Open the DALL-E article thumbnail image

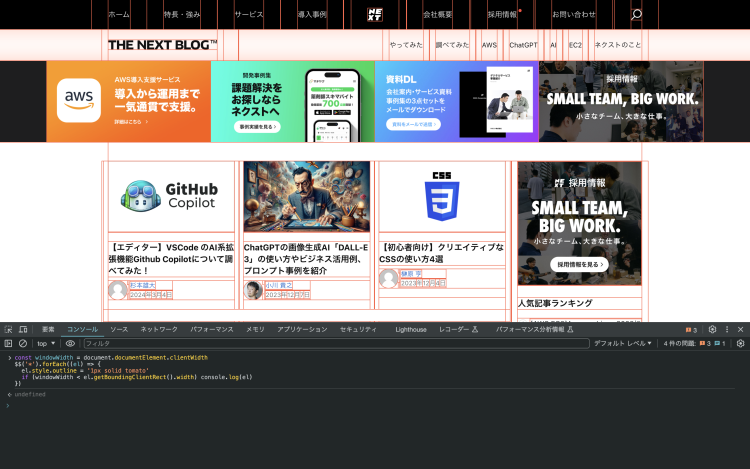click(307, 197)
